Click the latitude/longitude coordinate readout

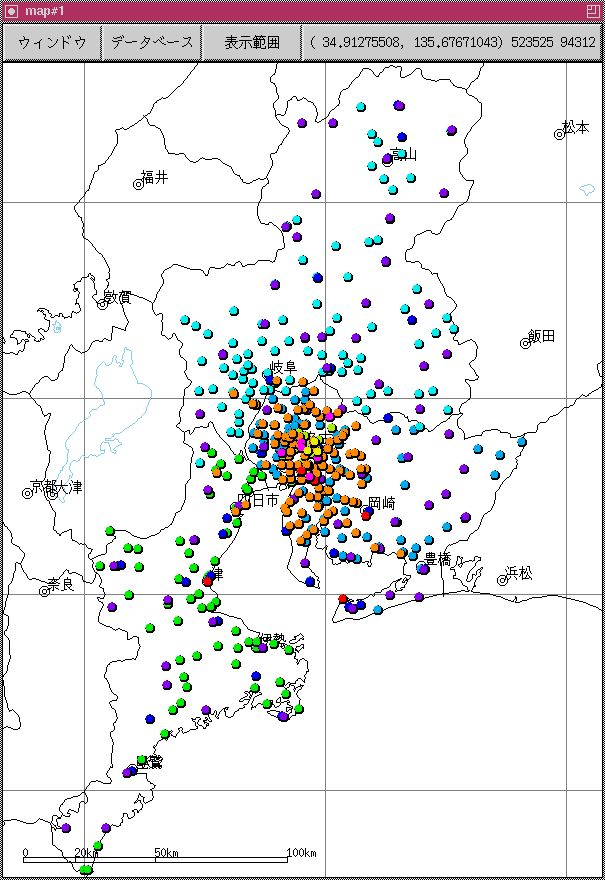[x=452, y=43]
